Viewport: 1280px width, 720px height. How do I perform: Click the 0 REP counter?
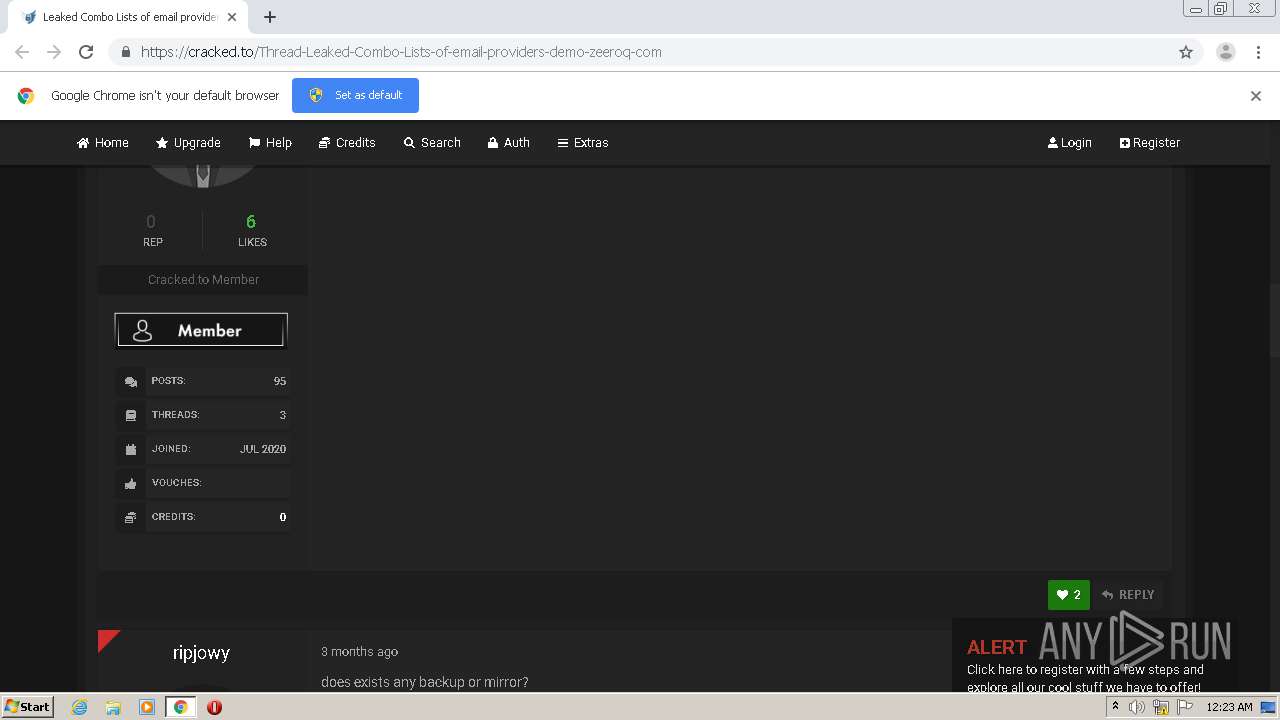[x=152, y=230]
